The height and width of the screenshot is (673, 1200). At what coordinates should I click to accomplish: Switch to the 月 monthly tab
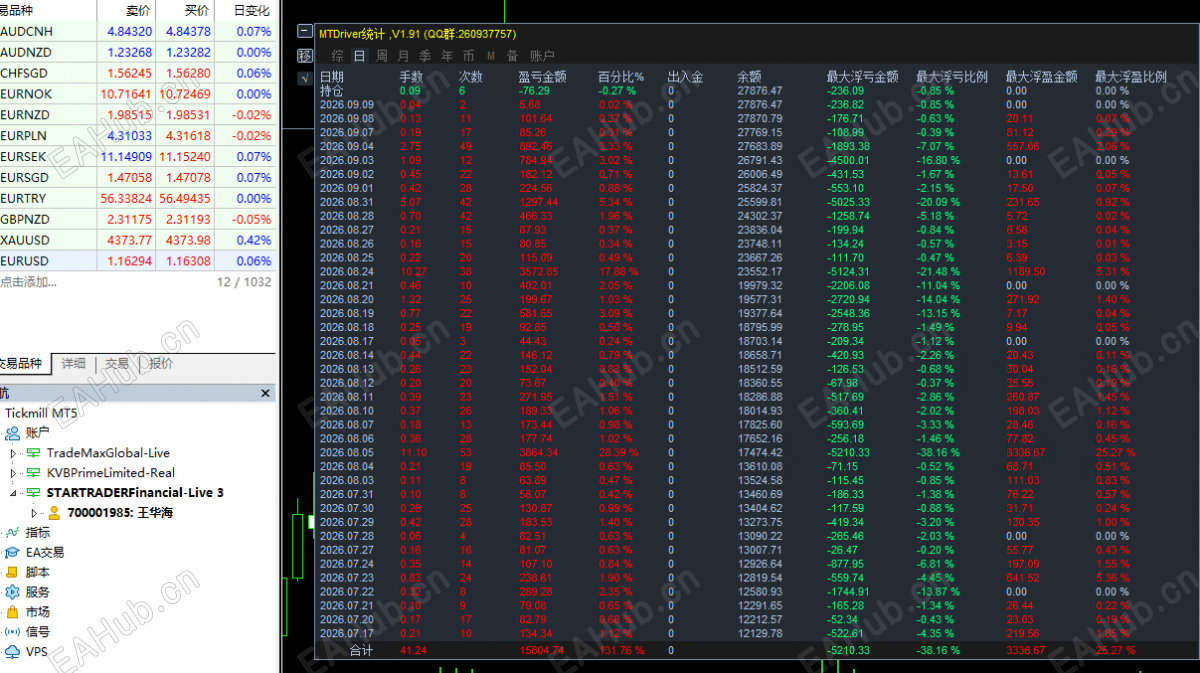click(403, 56)
